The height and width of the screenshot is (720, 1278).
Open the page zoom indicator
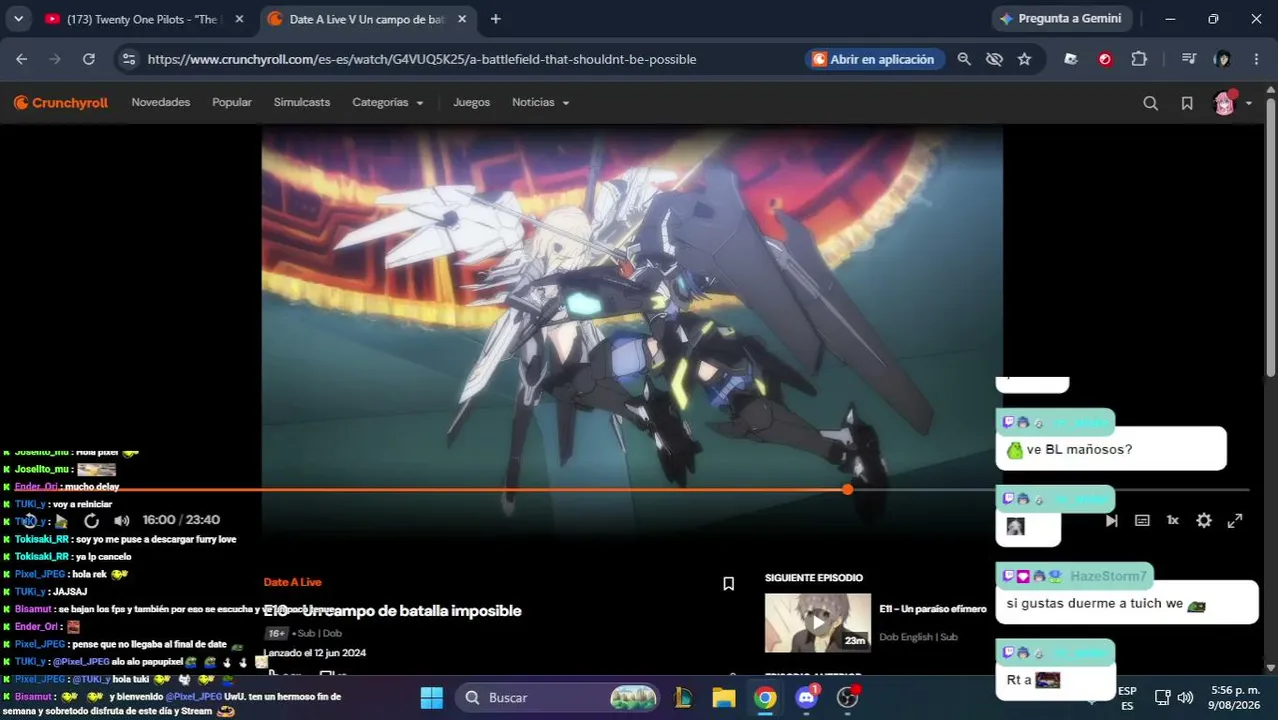[x=964, y=59]
